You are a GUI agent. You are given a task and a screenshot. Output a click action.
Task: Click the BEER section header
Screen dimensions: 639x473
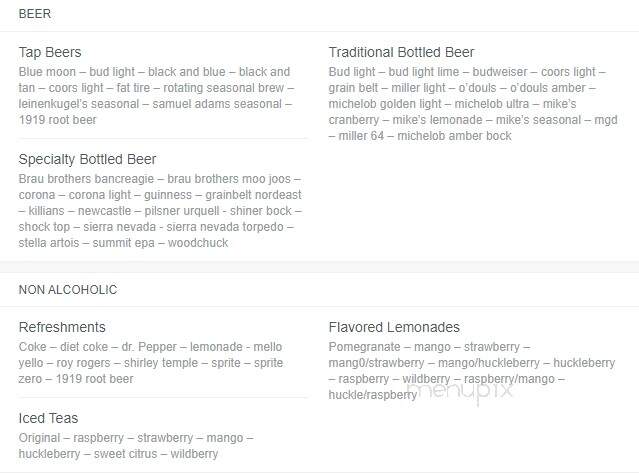35,14
